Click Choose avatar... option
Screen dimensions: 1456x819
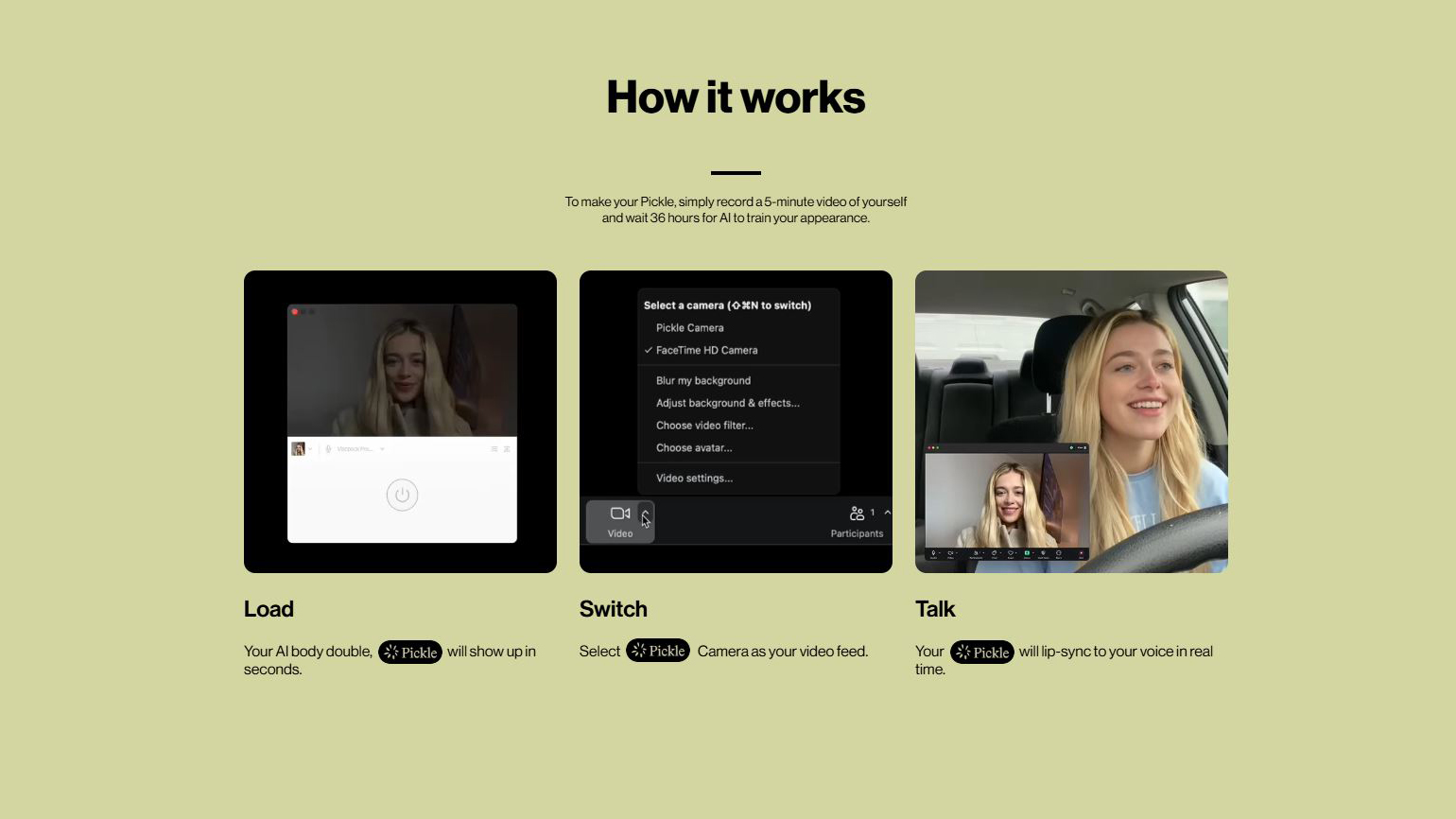[x=694, y=448]
